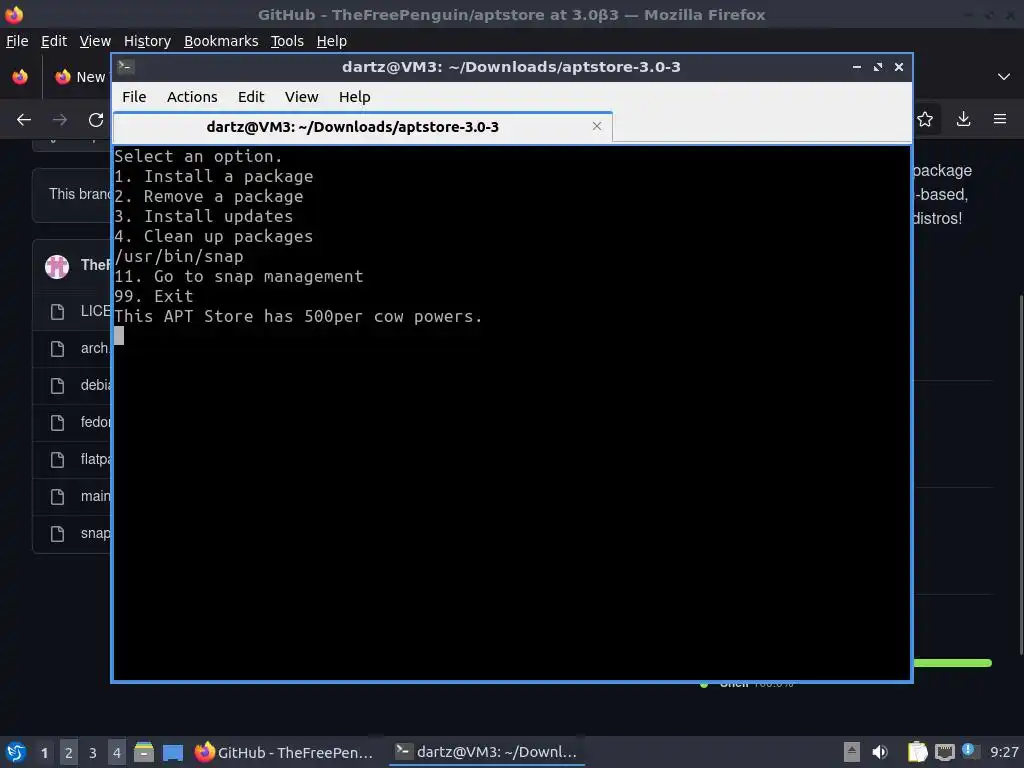Click the "1. Install a package" terminal line
The width and height of the screenshot is (1024, 768).
214,176
